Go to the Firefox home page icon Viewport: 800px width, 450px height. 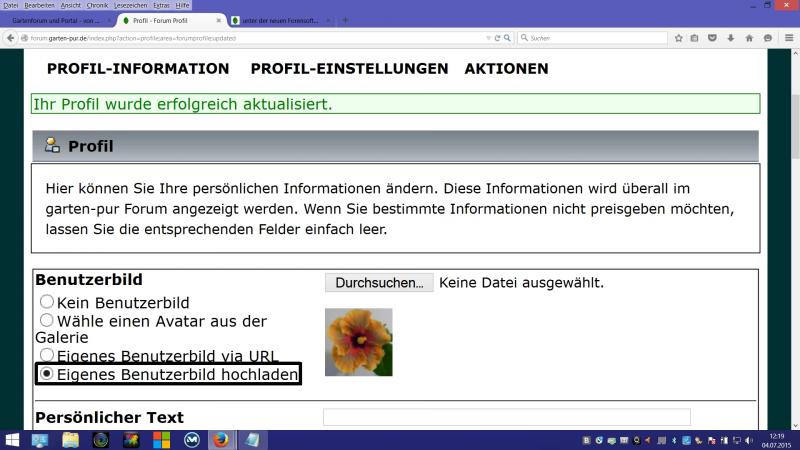(x=749, y=38)
